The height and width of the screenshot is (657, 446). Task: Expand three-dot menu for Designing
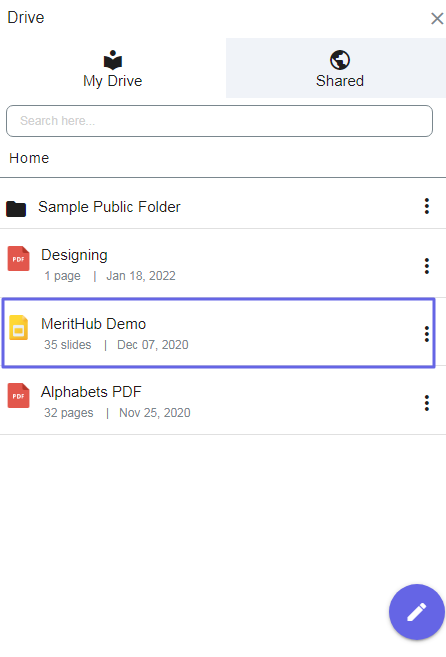point(427,266)
